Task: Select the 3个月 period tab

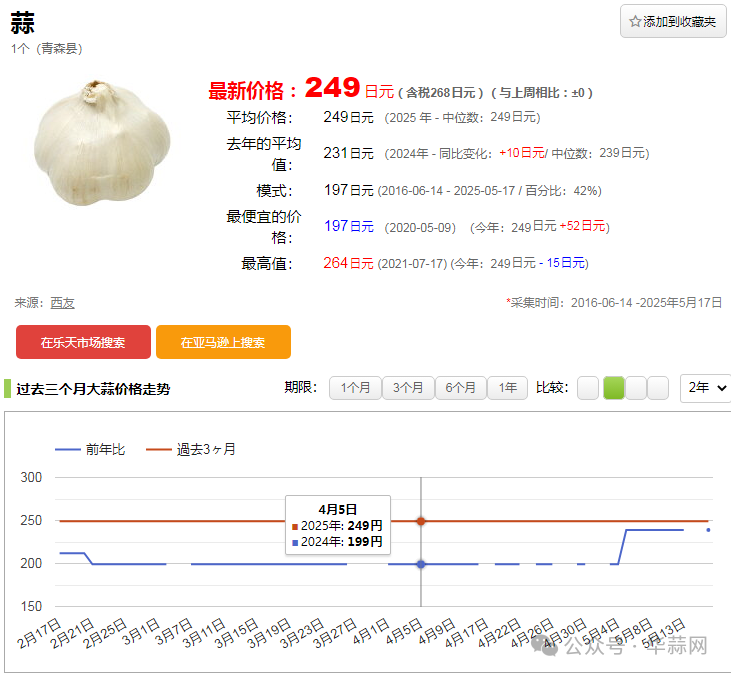Action: (x=408, y=388)
